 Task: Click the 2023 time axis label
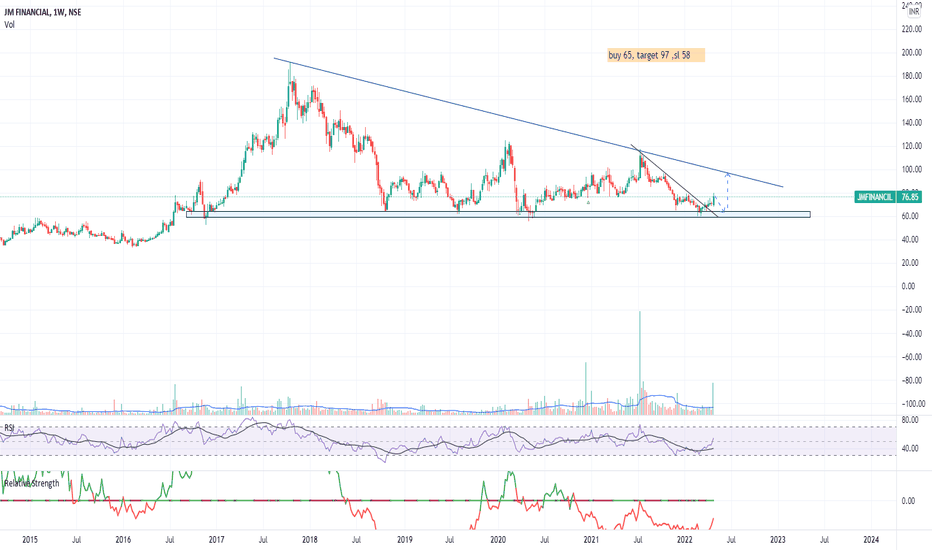coord(777,540)
